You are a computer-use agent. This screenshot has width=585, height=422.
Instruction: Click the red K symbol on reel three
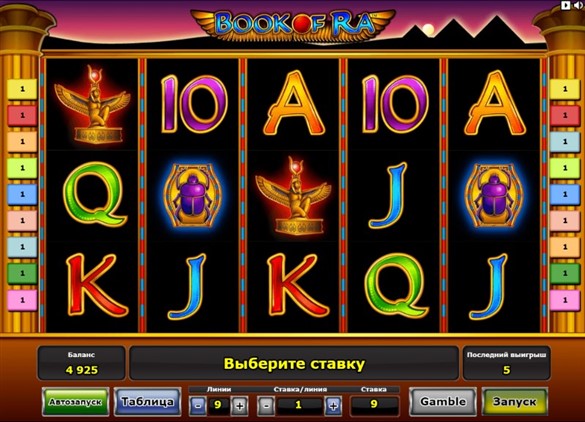click(x=297, y=285)
